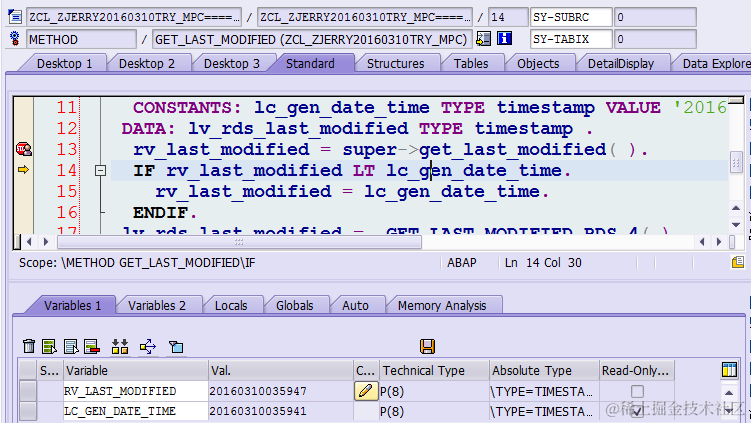
Task: Click the orange floppy disk save icon
Action: [427, 346]
